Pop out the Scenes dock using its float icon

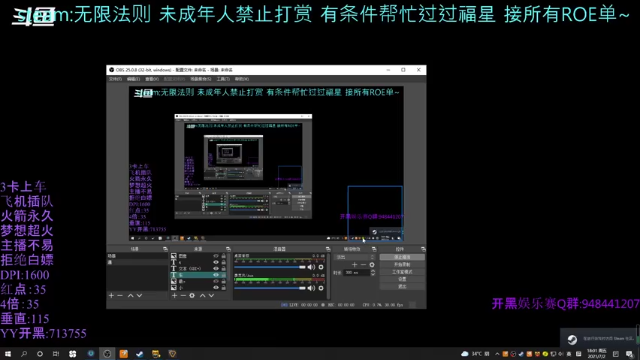pyautogui.click(x=165, y=249)
